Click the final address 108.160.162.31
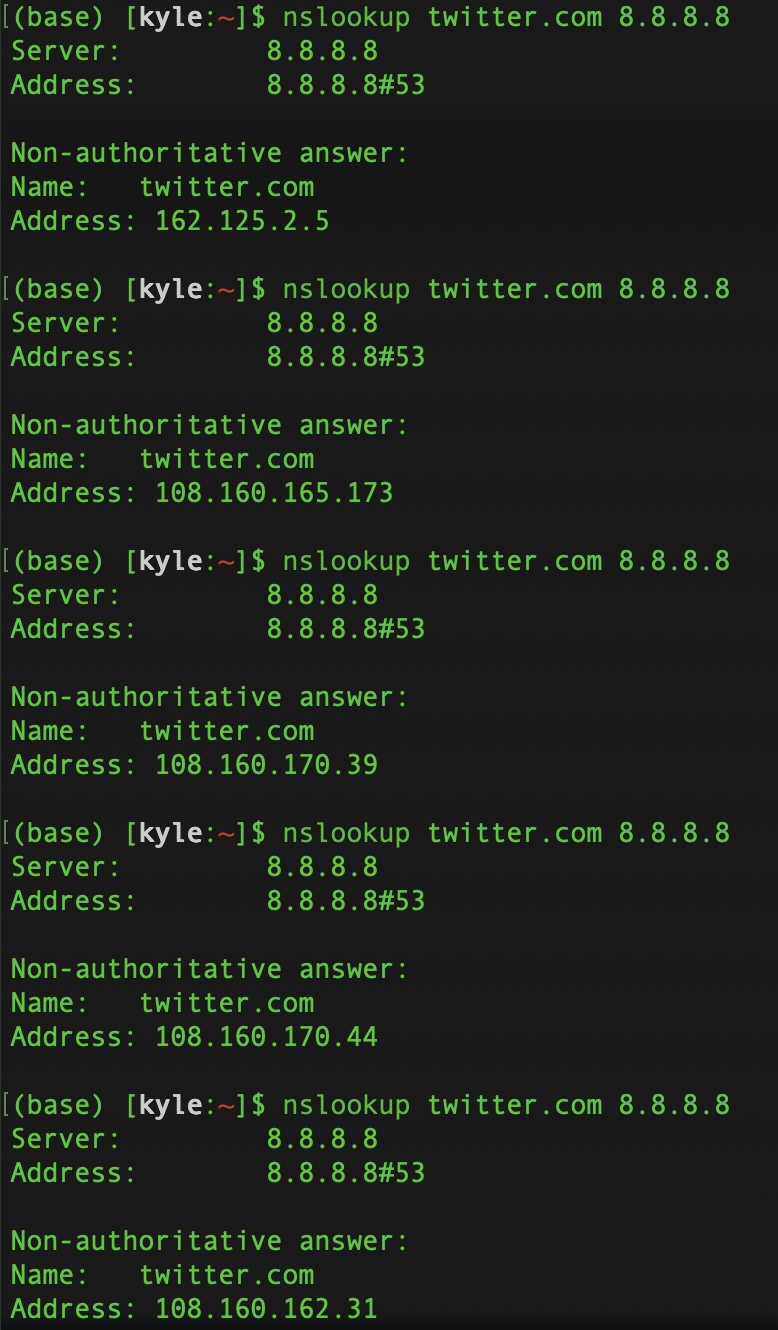The width and height of the screenshot is (778, 1330). click(x=266, y=1309)
